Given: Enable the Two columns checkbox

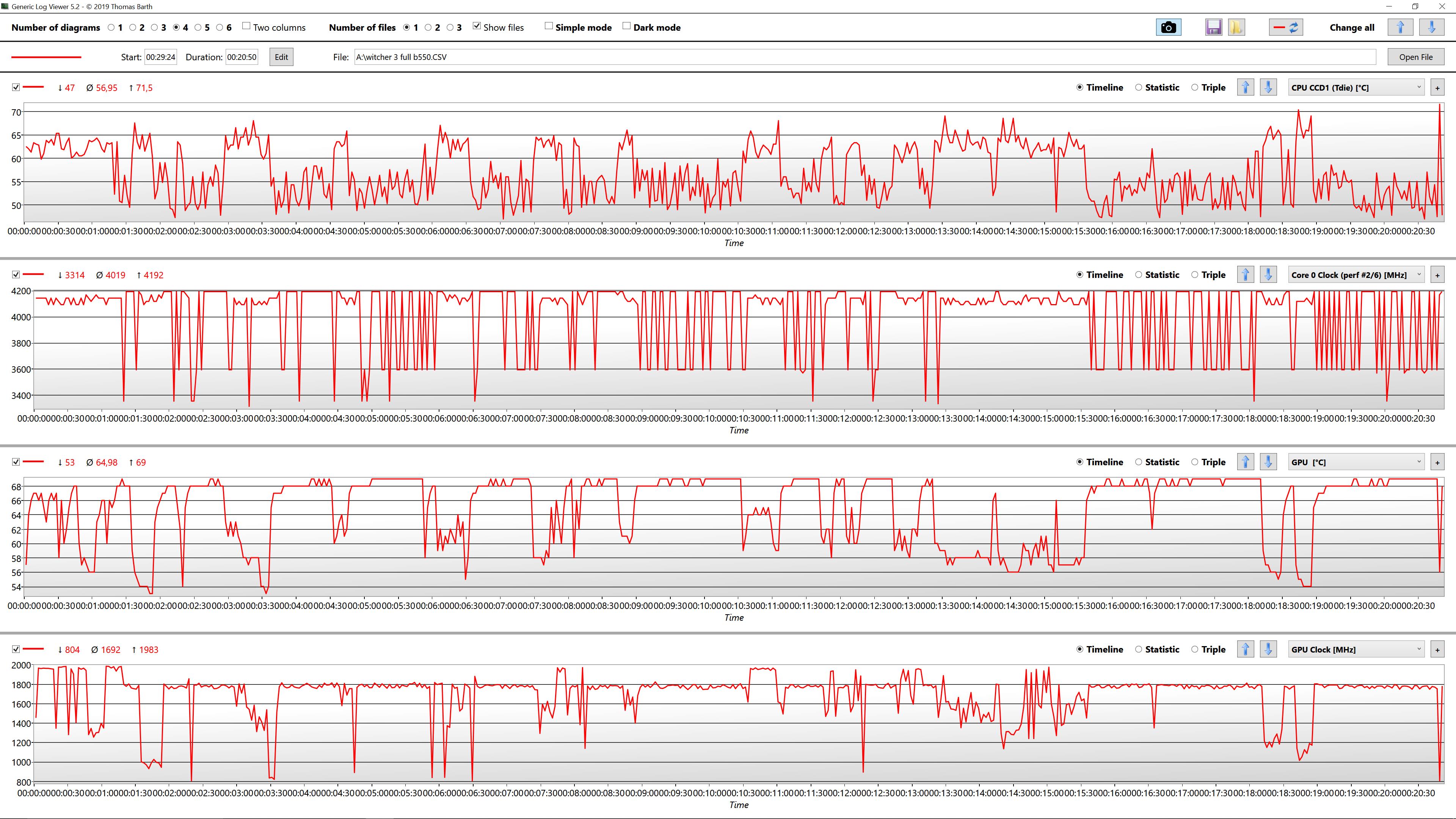Looking at the screenshot, I should 246,26.
